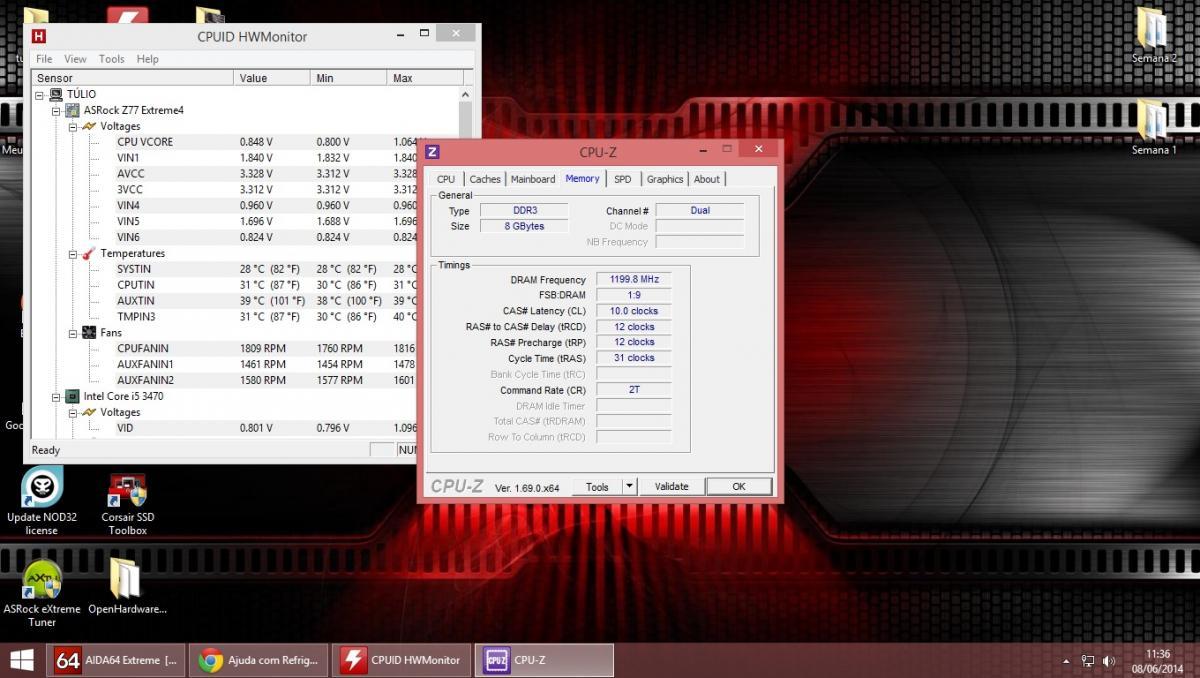1200x678 pixels.
Task: Click OK in the CPU-Z window
Action: coord(739,487)
